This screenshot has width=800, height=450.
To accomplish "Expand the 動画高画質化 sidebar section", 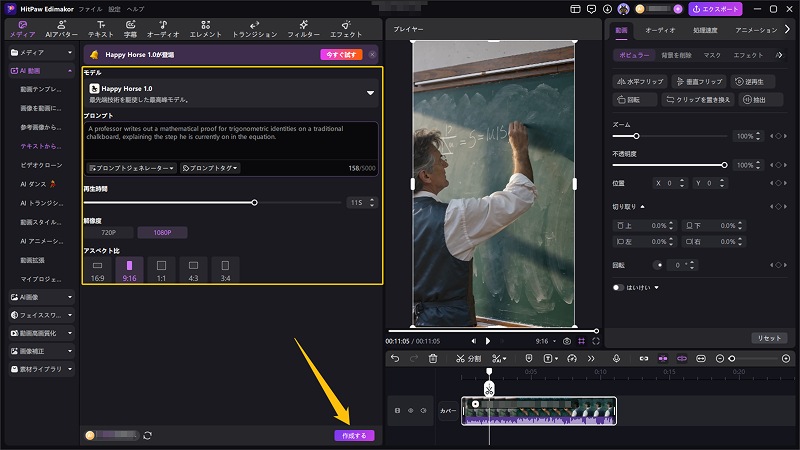I will (x=70, y=333).
